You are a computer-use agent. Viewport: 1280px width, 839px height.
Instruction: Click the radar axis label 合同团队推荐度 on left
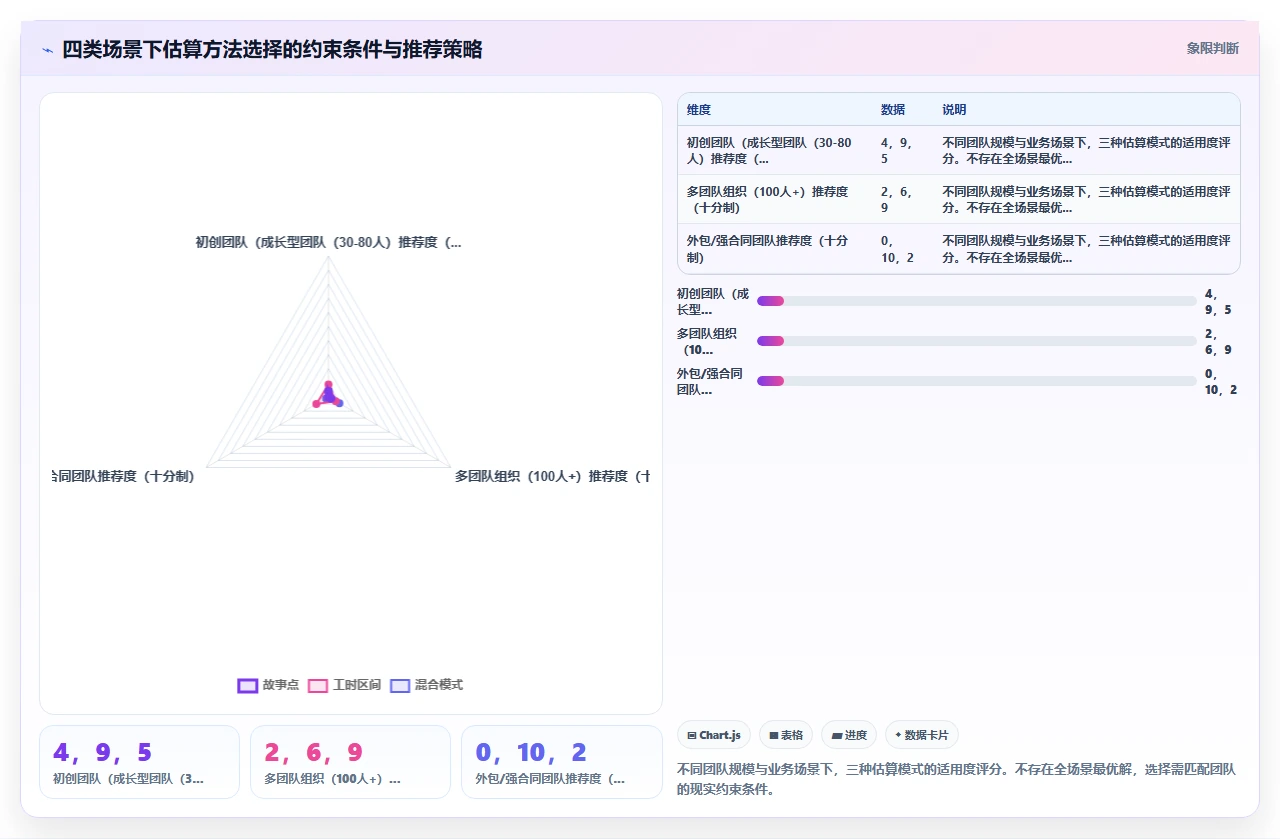[x=123, y=476]
